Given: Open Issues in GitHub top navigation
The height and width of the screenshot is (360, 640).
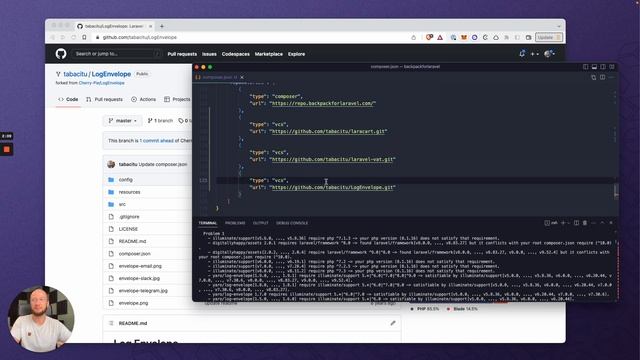Looking at the screenshot, I should [209, 54].
